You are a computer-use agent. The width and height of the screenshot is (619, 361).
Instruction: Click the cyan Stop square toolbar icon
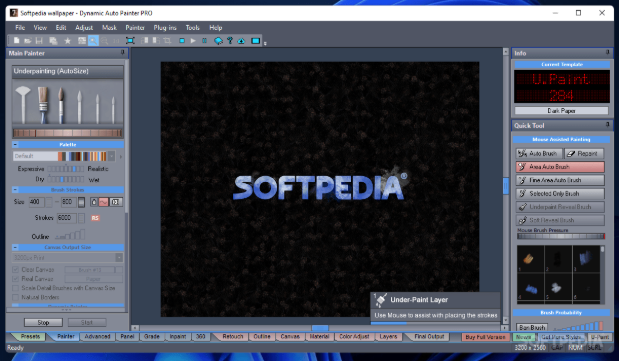click(x=182, y=40)
